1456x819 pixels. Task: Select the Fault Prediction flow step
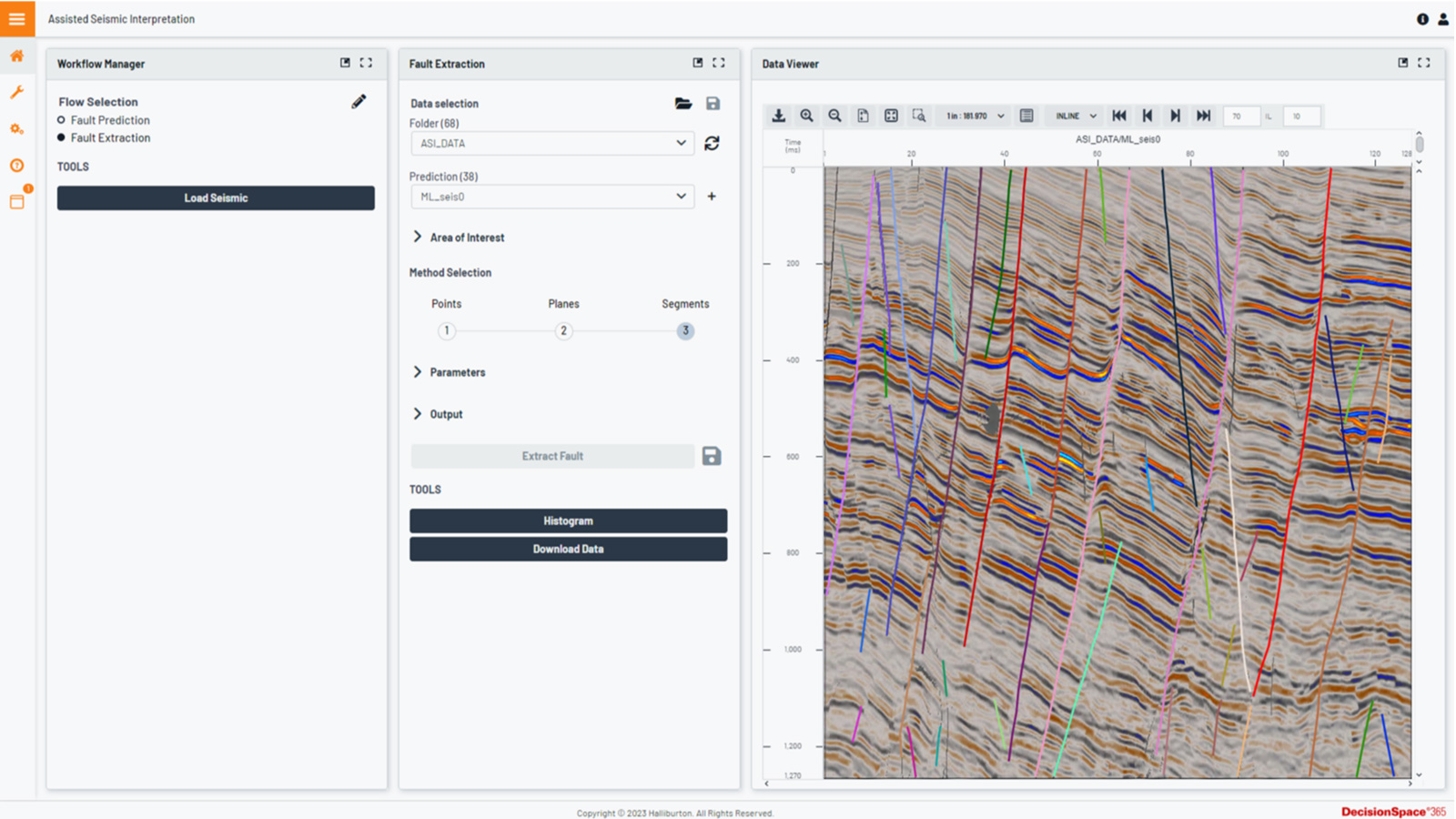(x=104, y=120)
